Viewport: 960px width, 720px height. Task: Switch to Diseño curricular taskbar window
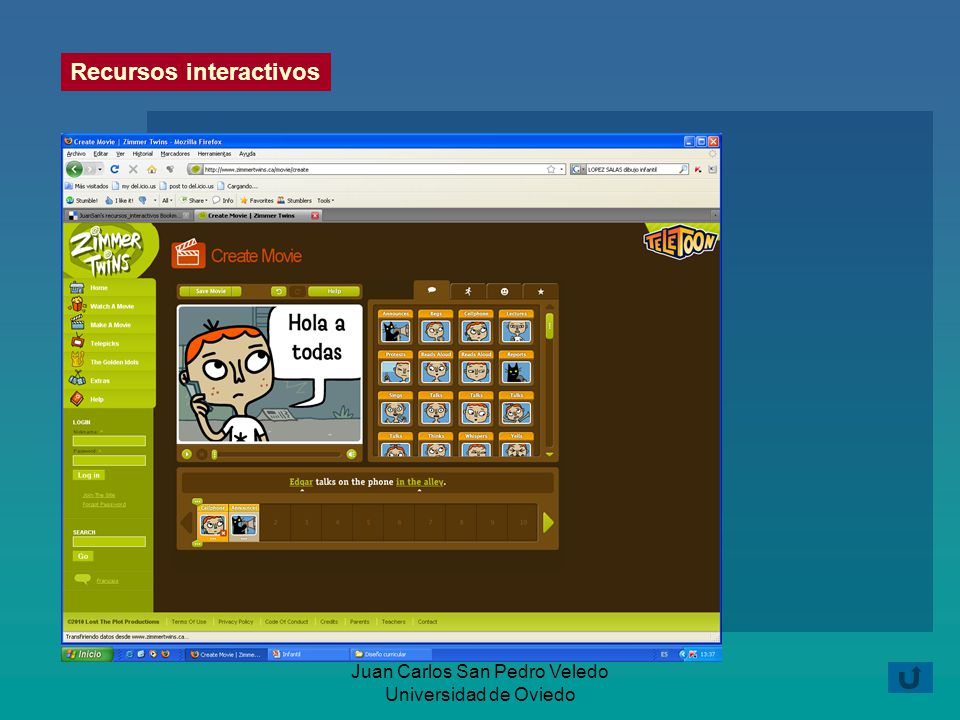[389, 654]
